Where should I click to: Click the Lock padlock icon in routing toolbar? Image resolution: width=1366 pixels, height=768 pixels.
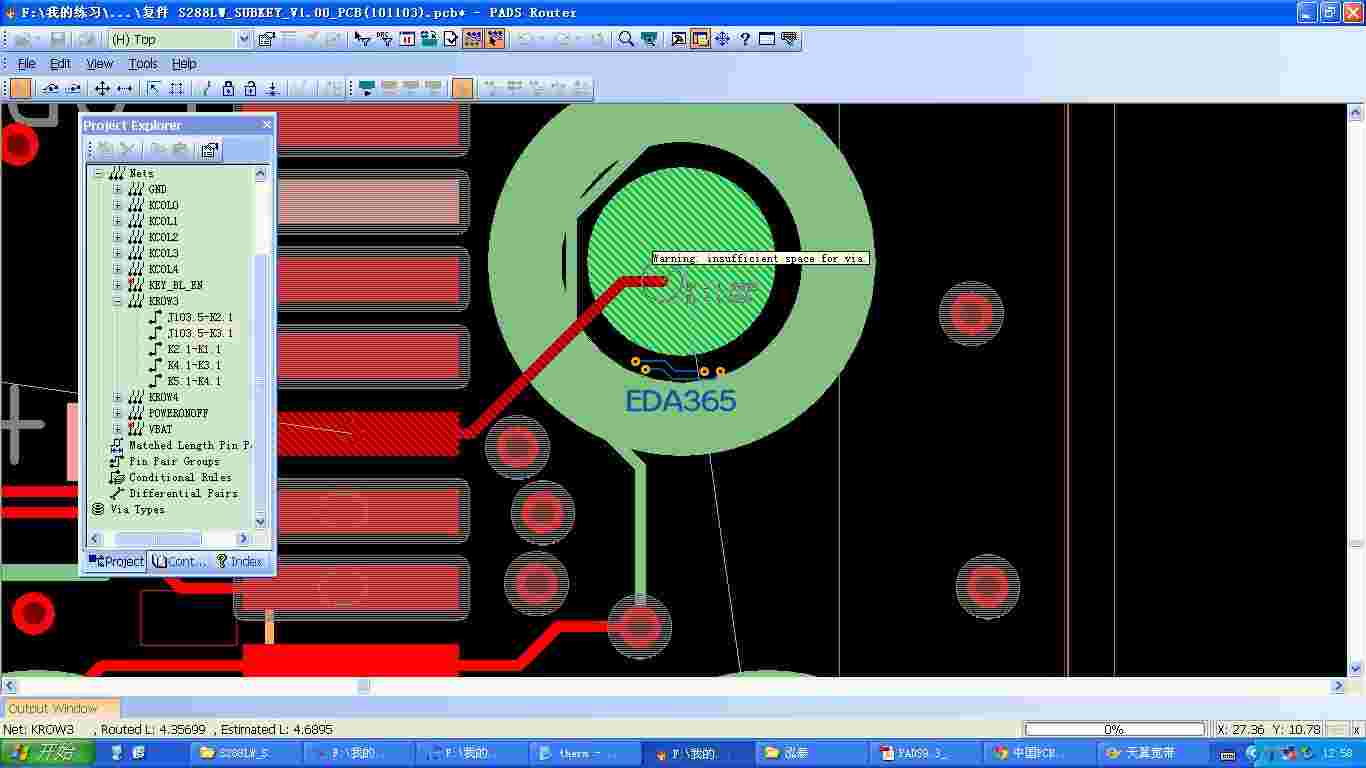(x=228, y=88)
